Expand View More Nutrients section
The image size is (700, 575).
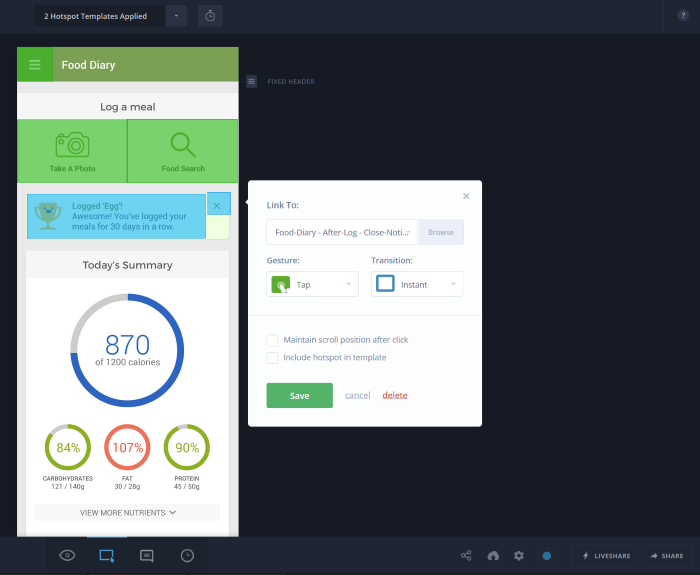click(x=128, y=512)
